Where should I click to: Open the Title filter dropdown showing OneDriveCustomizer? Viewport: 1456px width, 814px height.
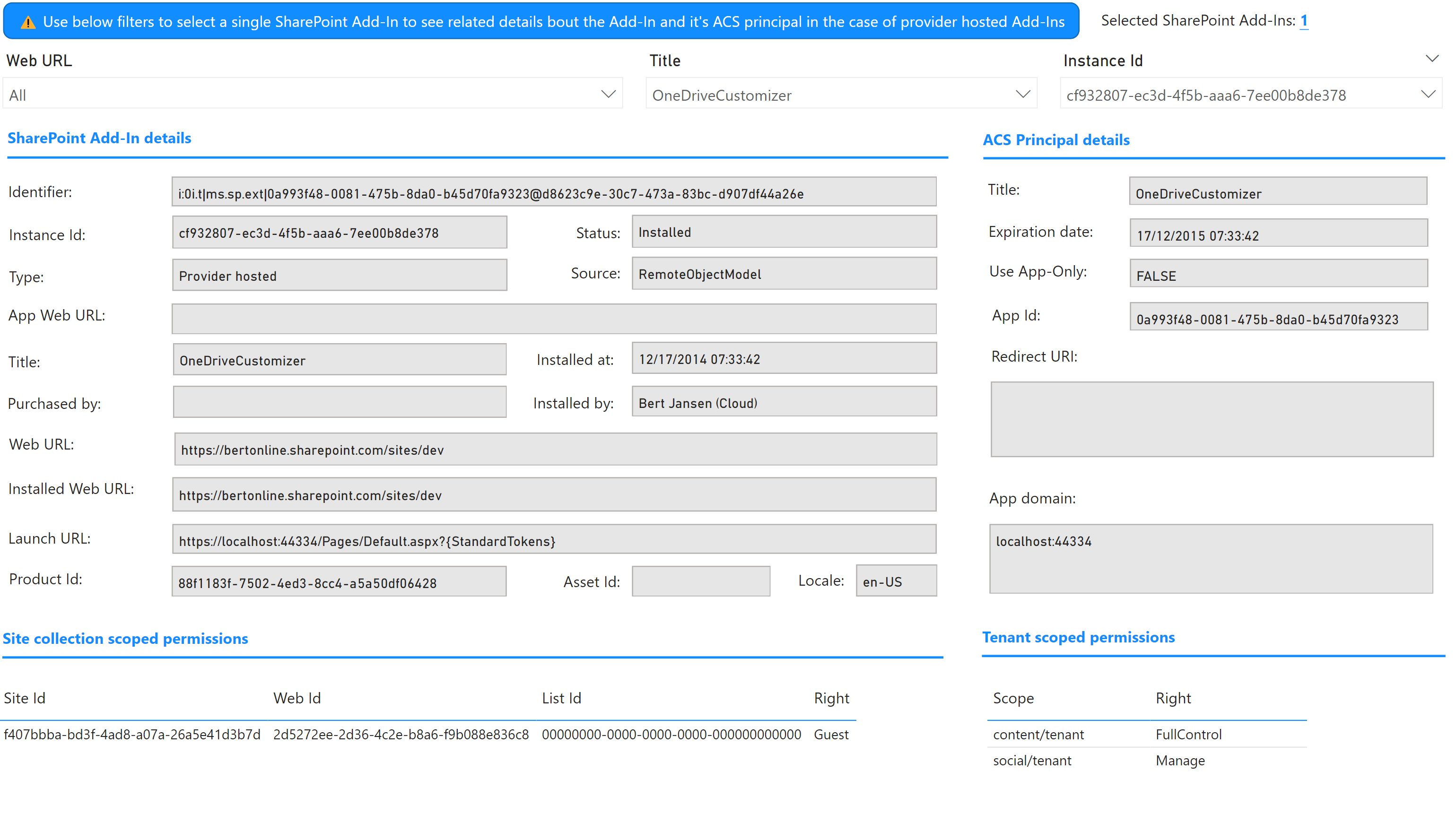(x=841, y=94)
